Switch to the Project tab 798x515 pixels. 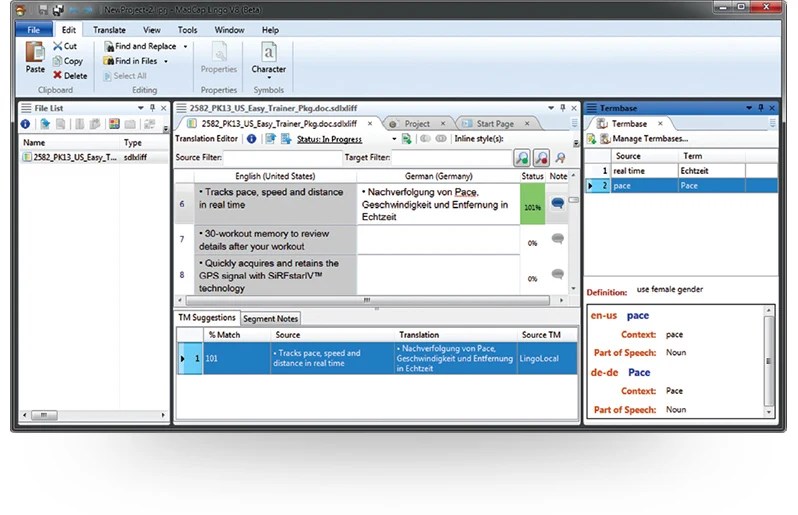417,124
